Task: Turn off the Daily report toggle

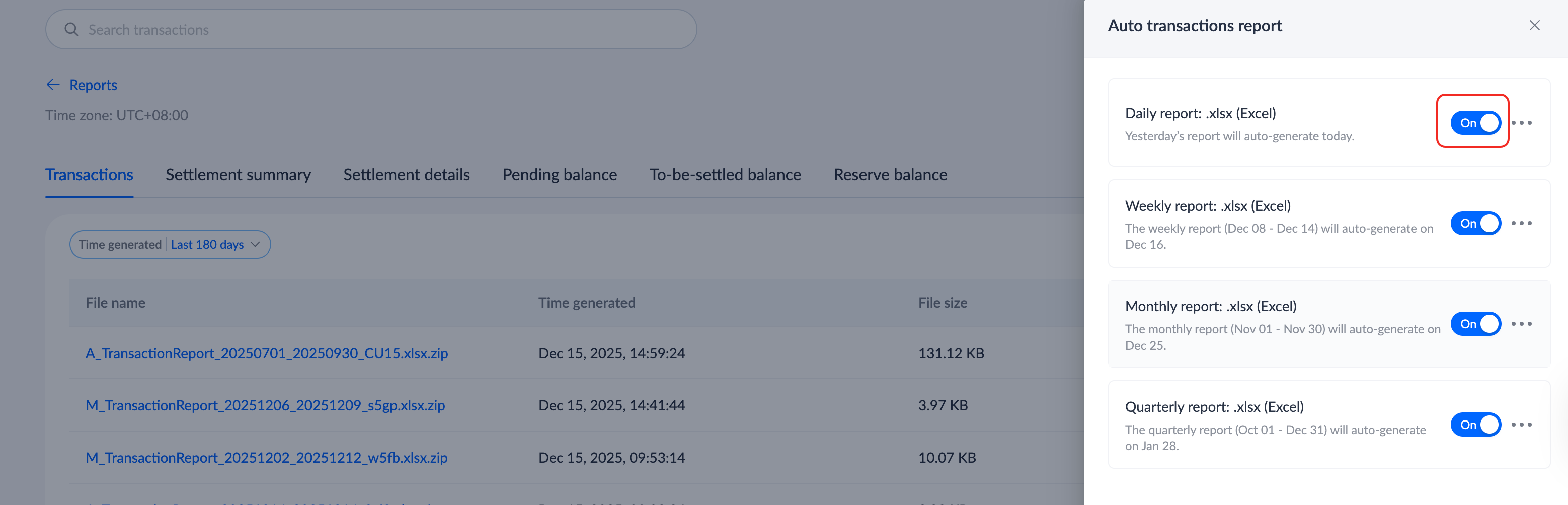Action: pos(1475,123)
